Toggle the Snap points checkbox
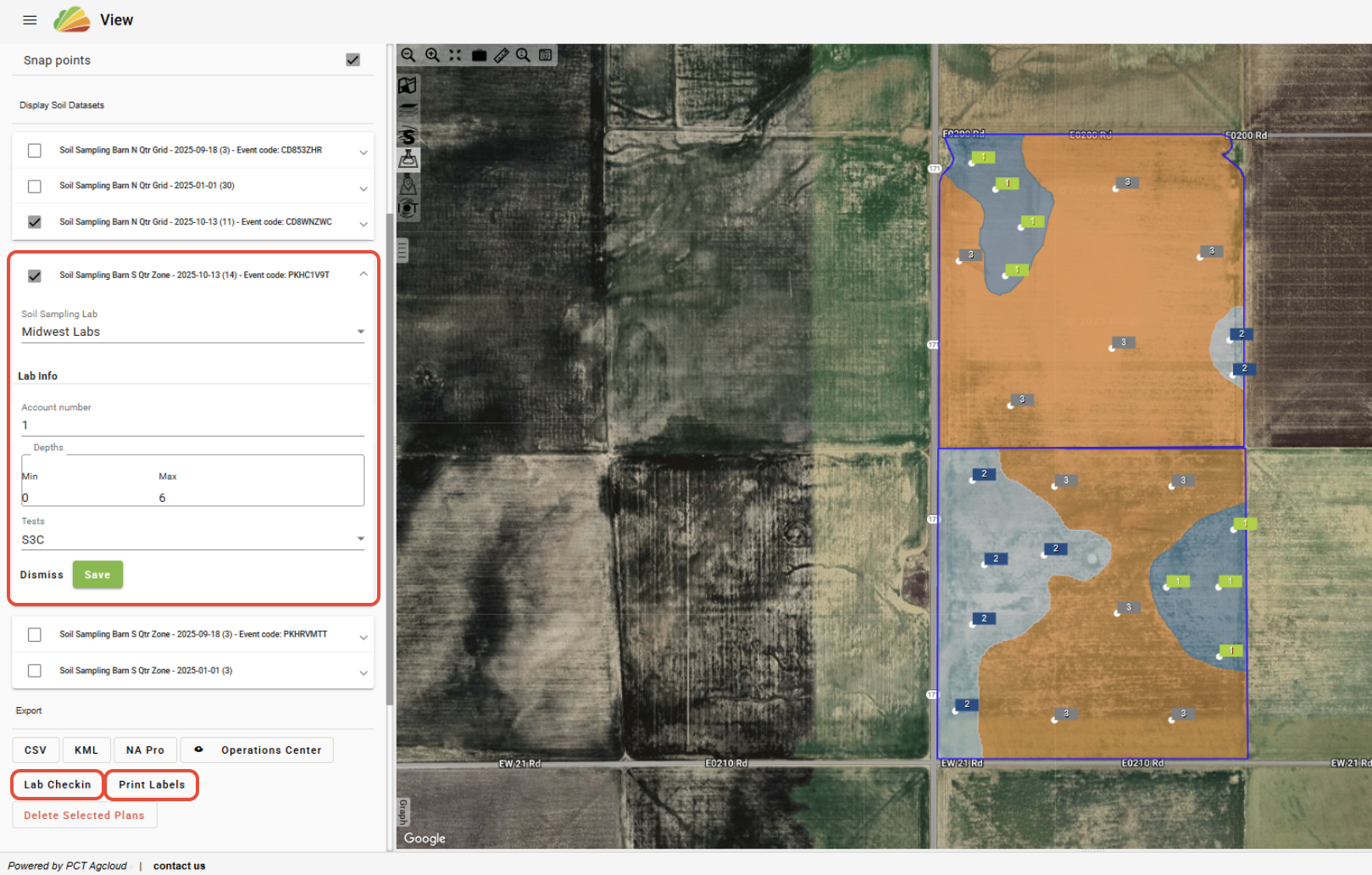Viewport: 1372px width, 875px height. 353,60
